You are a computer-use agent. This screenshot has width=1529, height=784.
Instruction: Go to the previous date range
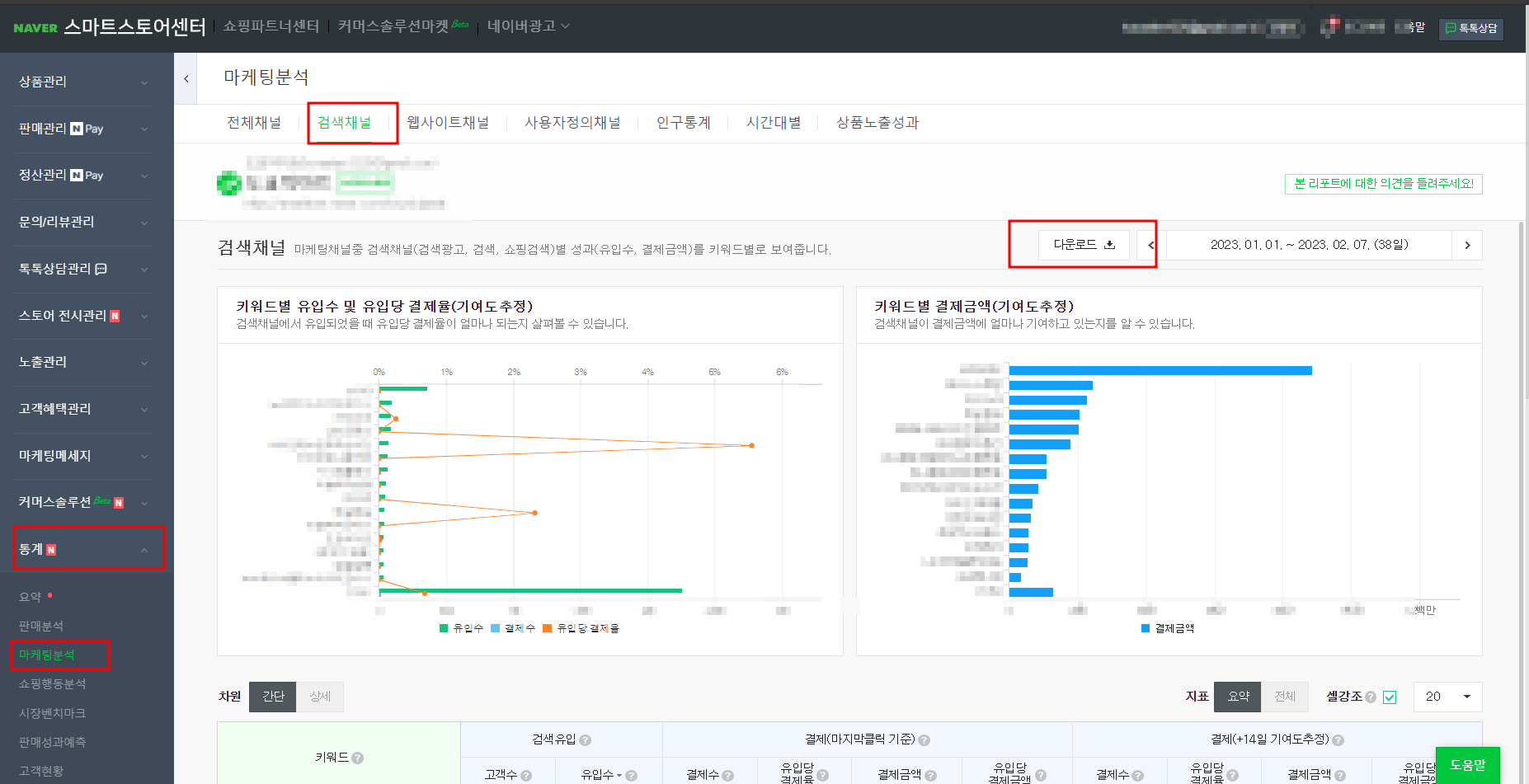click(x=1150, y=246)
